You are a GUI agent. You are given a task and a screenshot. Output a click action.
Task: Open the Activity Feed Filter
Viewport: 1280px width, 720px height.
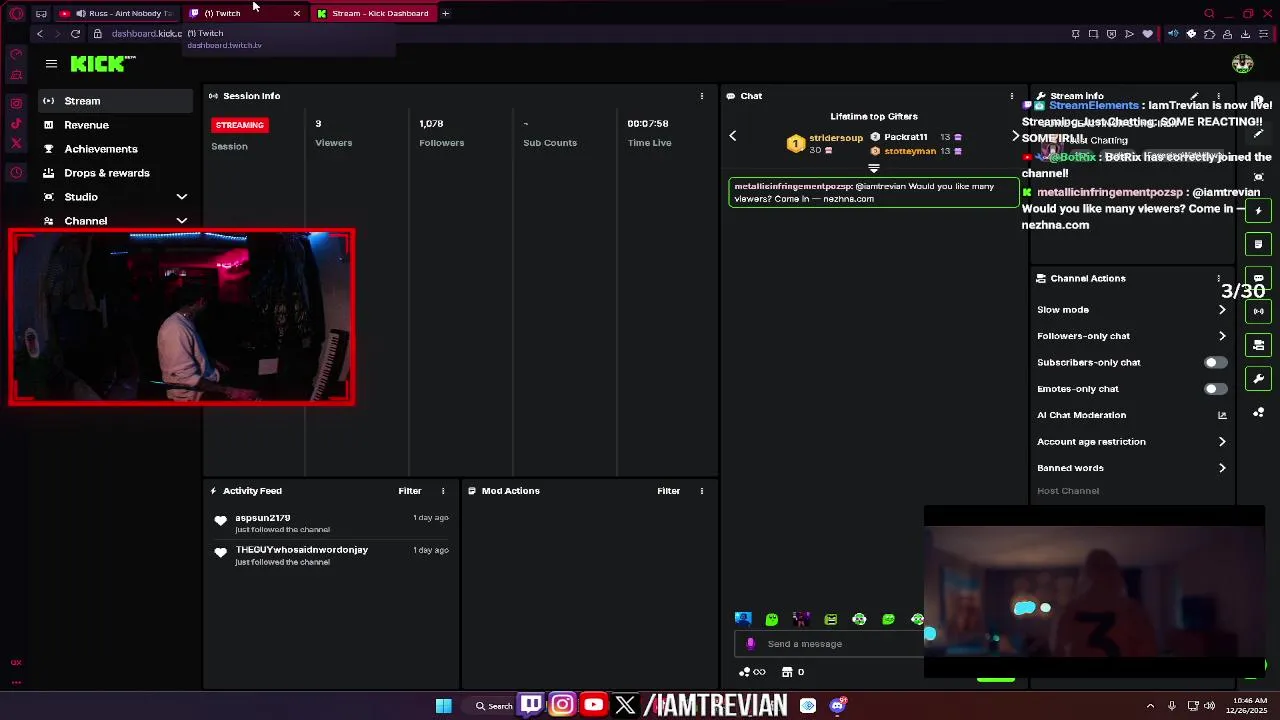tap(410, 491)
